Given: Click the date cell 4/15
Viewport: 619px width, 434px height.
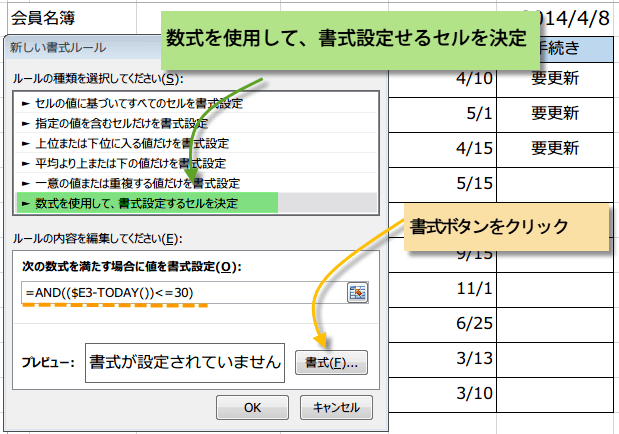Looking at the screenshot, I should (442, 150).
